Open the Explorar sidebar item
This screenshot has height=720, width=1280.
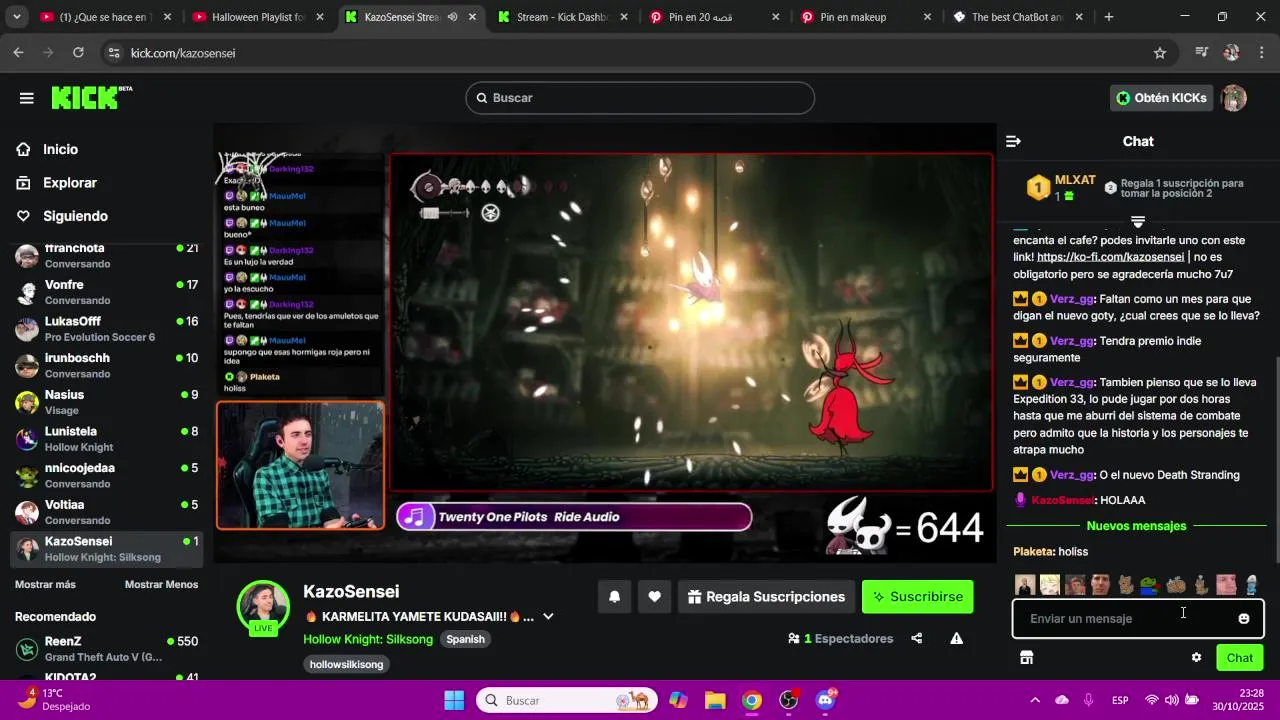[x=69, y=183]
